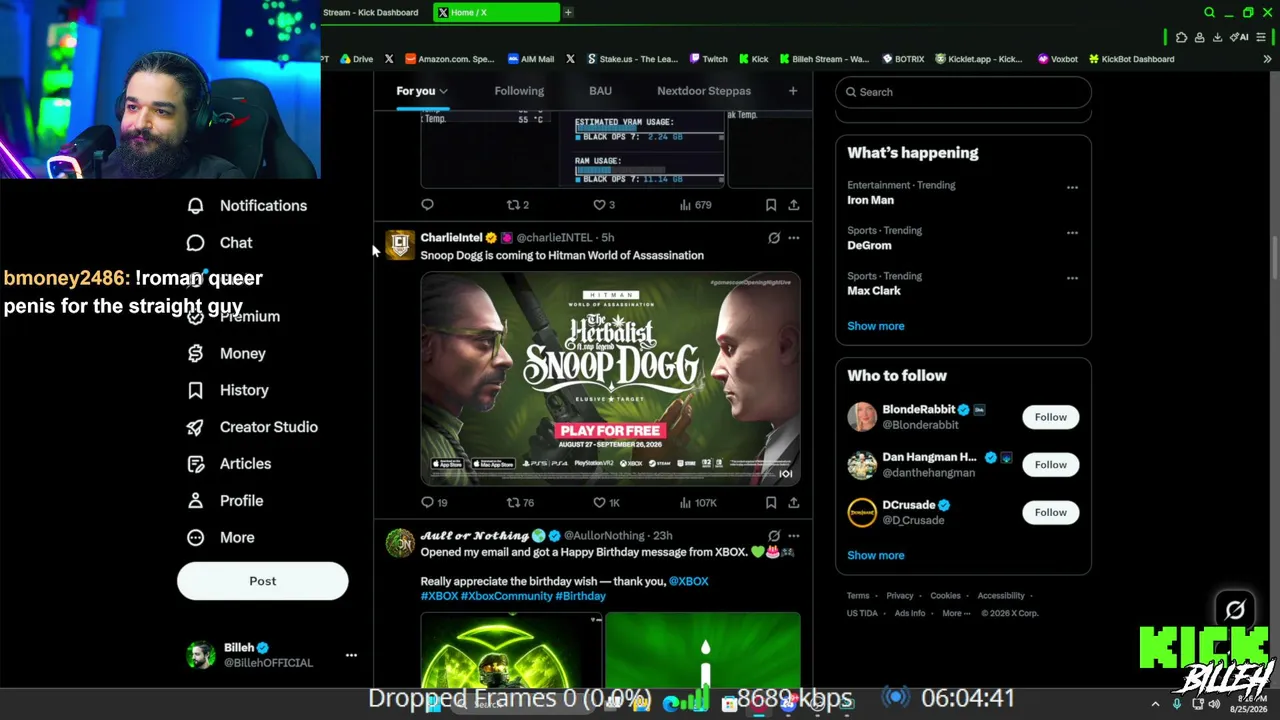Open the KickBot Dashboard bookmark
The height and width of the screenshot is (720, 1280).
[x=1131, y=59]
